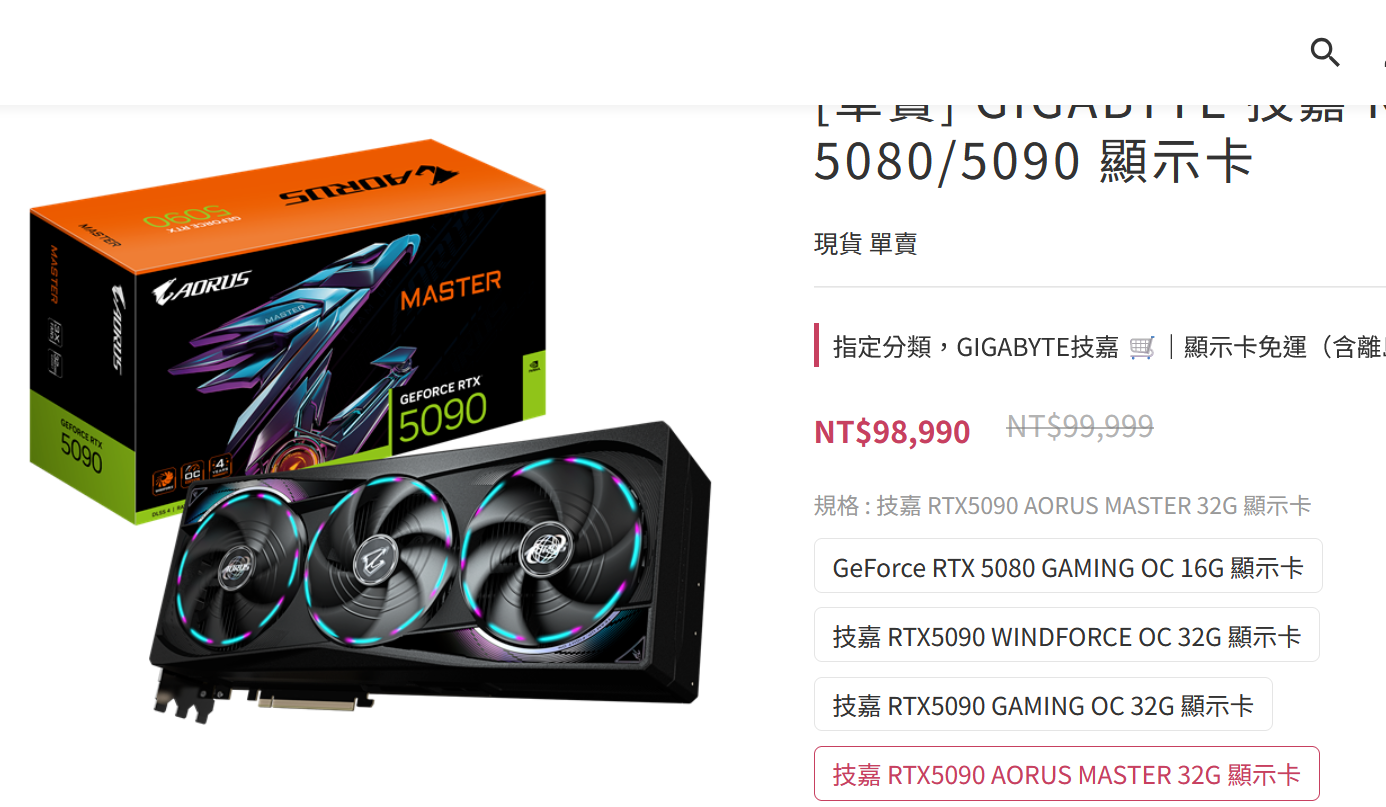Choose 技嘉 RTX5090 WINDFORCE OC 32G variant
The height and width of the screenshot is (807, 1386).
[1067, 635]
